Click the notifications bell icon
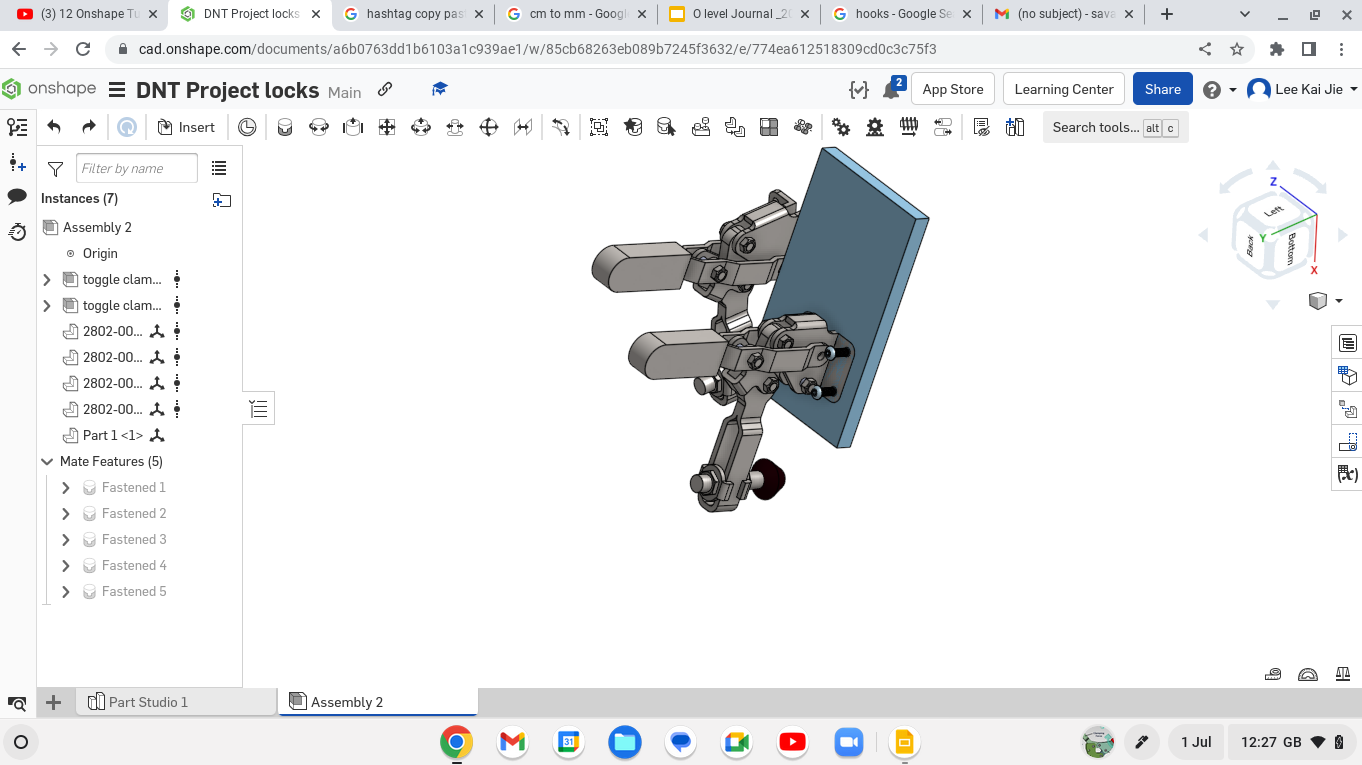1362x765 pixels. [x=891, y=90]
